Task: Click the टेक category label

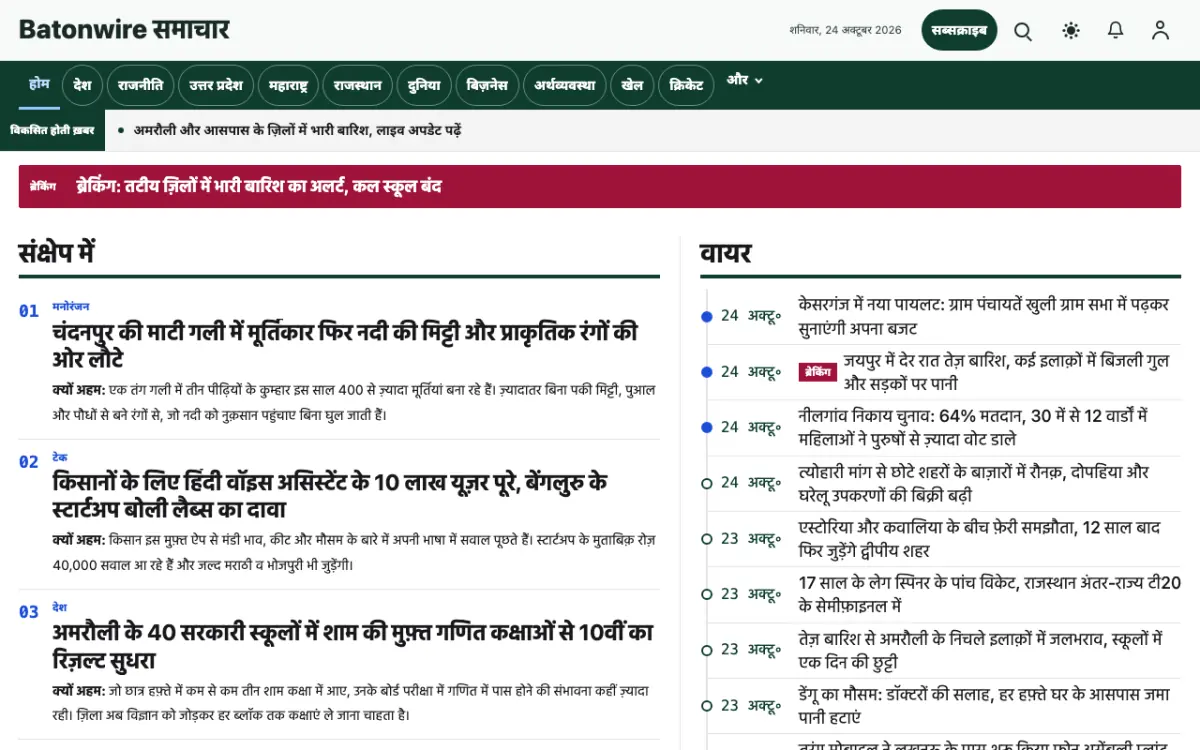Action: [x=60, y=457]
